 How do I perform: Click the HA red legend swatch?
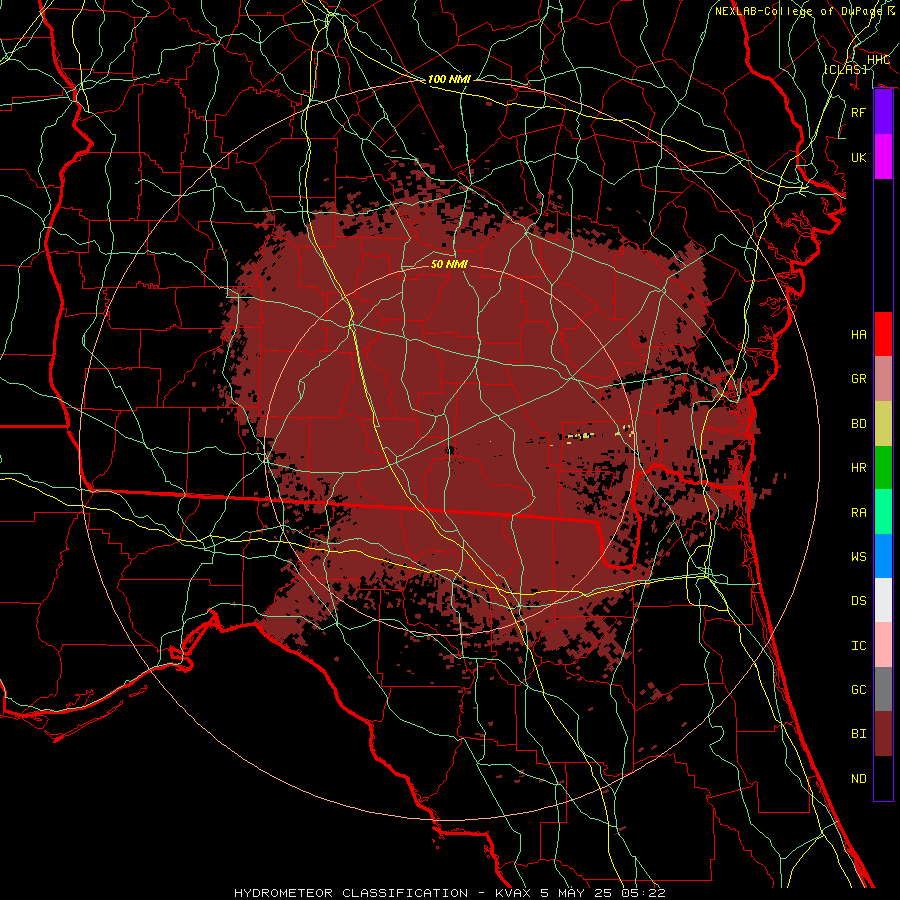click(x=883, y=334)
